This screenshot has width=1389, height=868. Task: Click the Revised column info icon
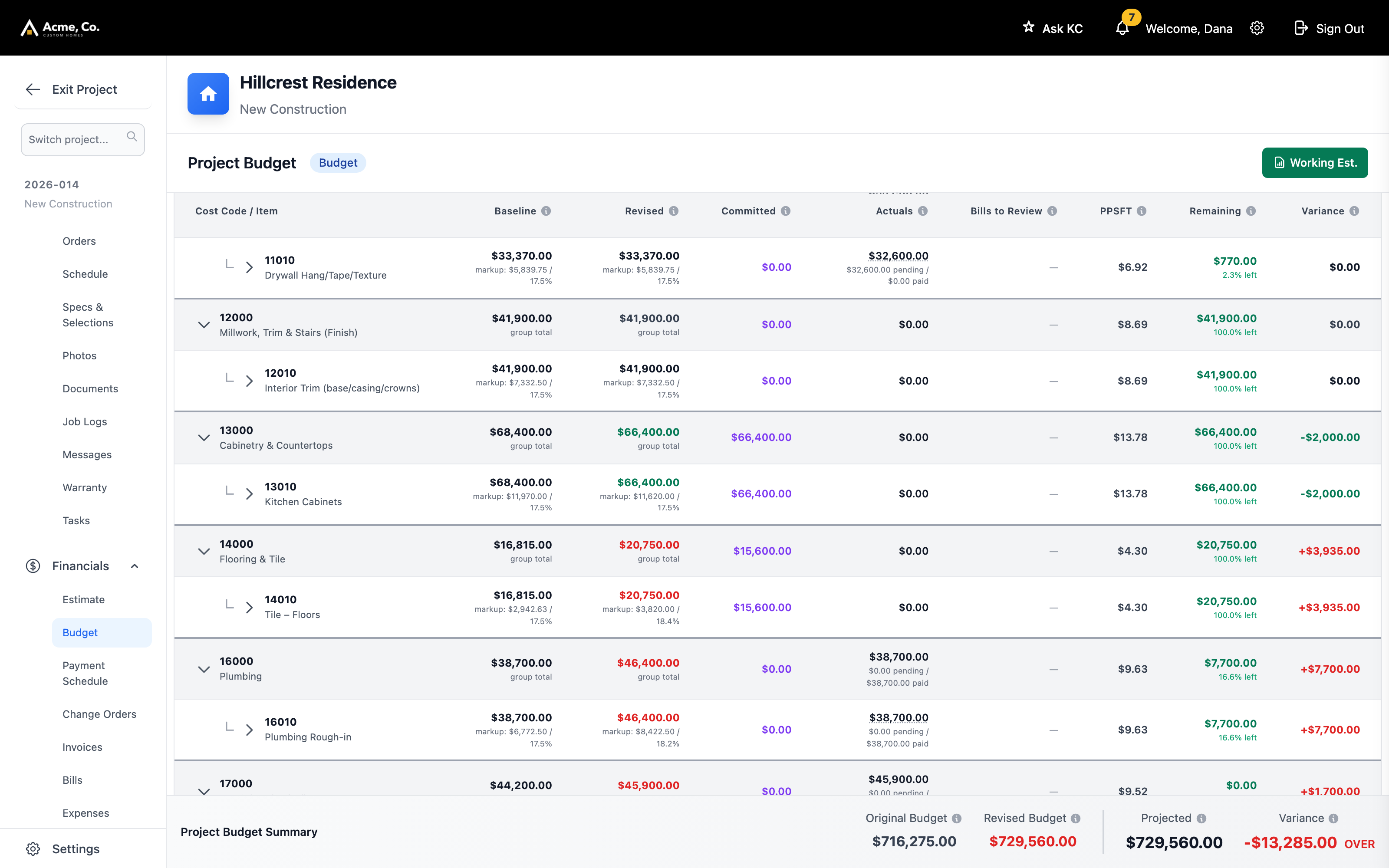point(674,211)
